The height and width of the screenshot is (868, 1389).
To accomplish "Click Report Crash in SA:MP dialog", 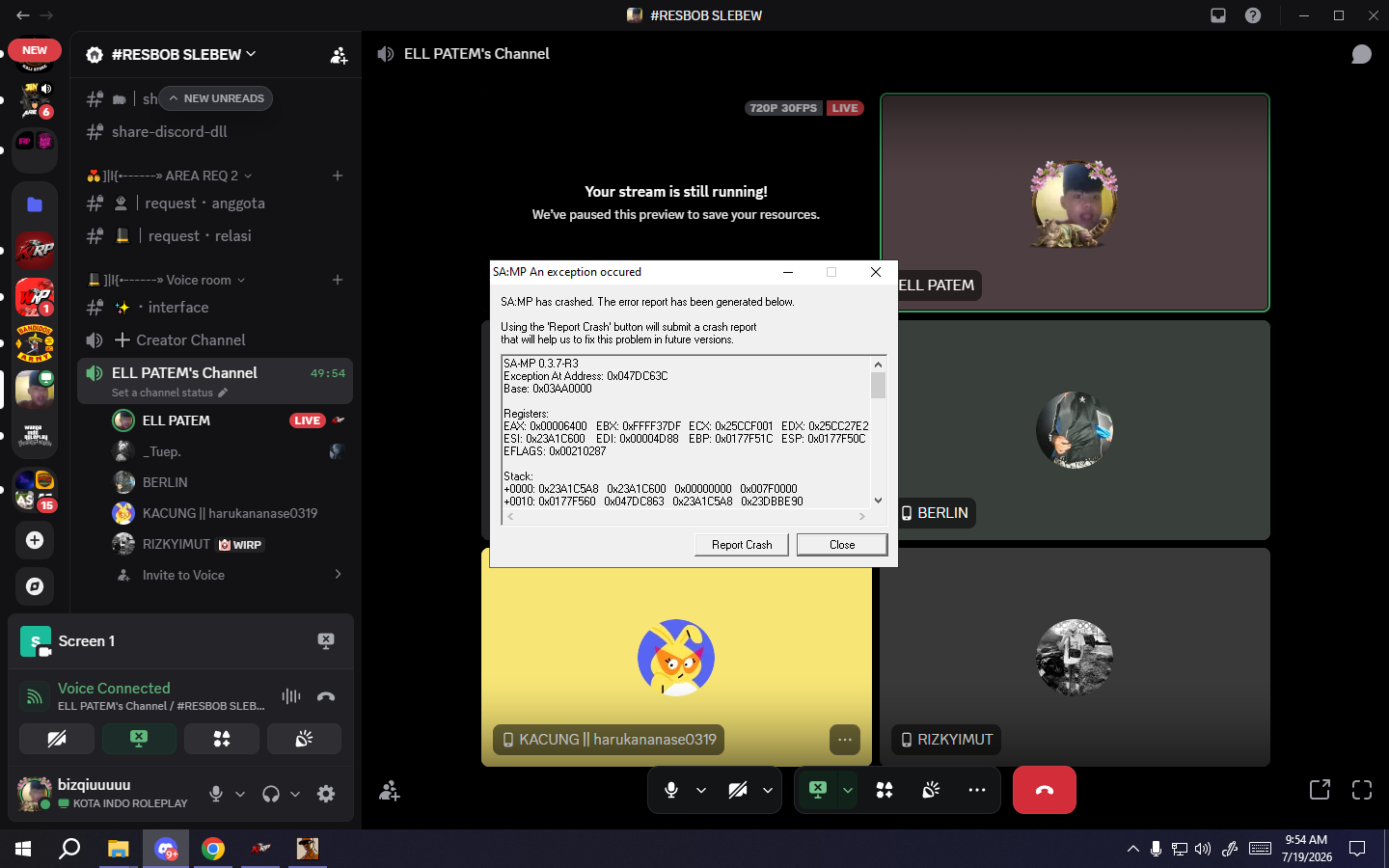I will pos(742,545).
